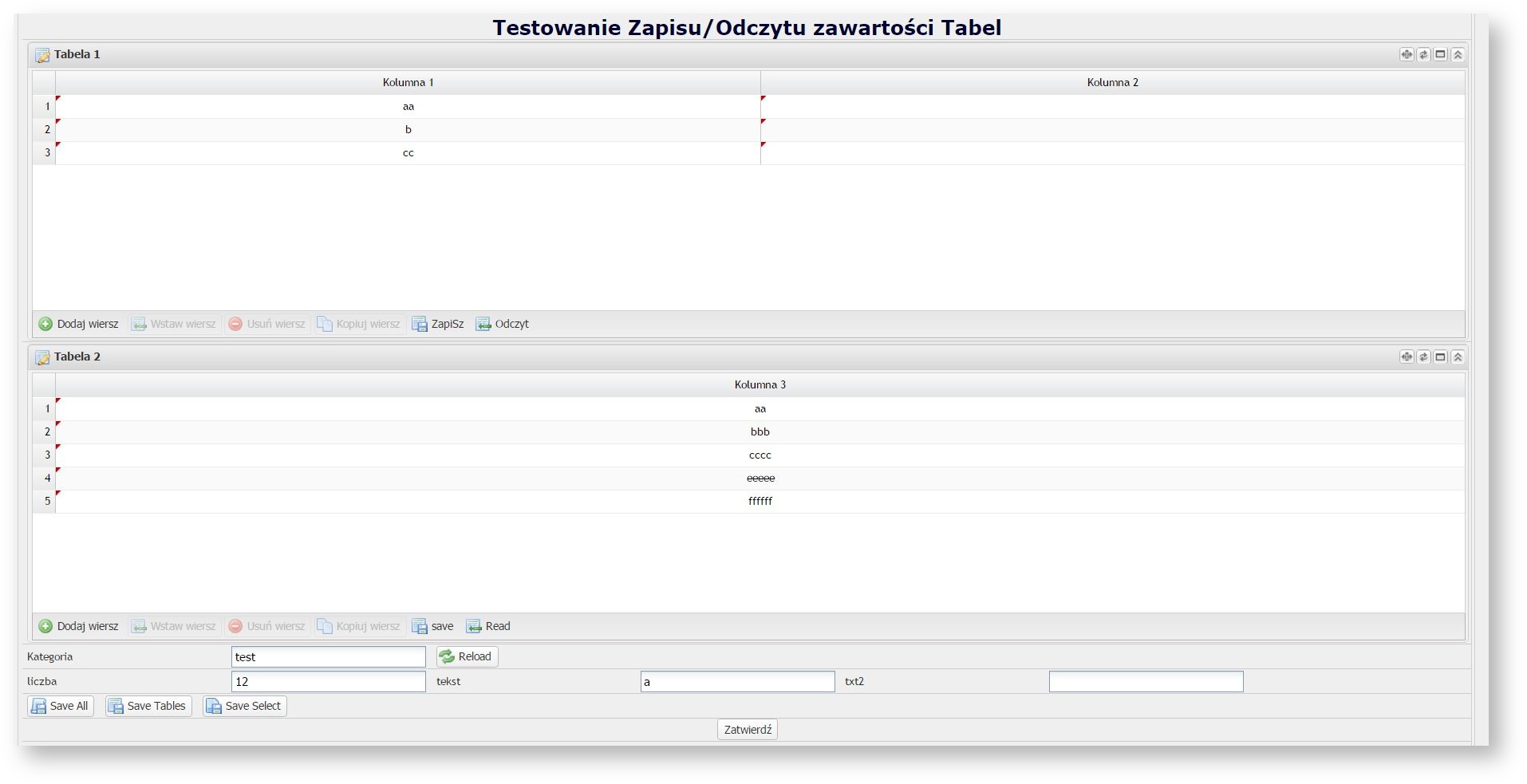Collapse the Tabela 2 panel
This screenshot has height=784, width=1527.
(1457, 357)
